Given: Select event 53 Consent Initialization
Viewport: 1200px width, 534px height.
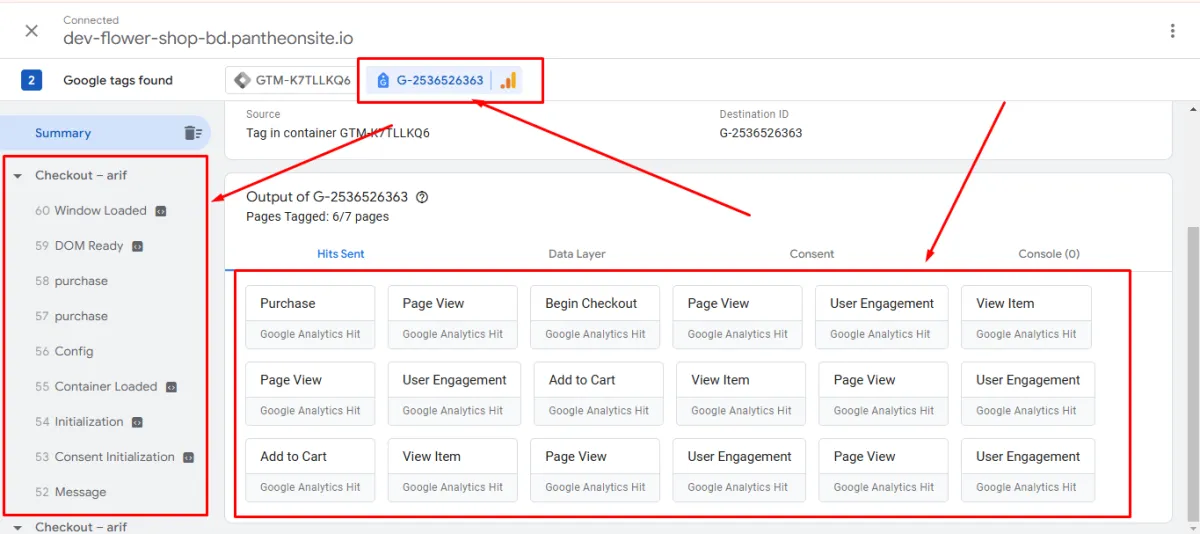Looking at the screenshot, I should coord(105,457).
